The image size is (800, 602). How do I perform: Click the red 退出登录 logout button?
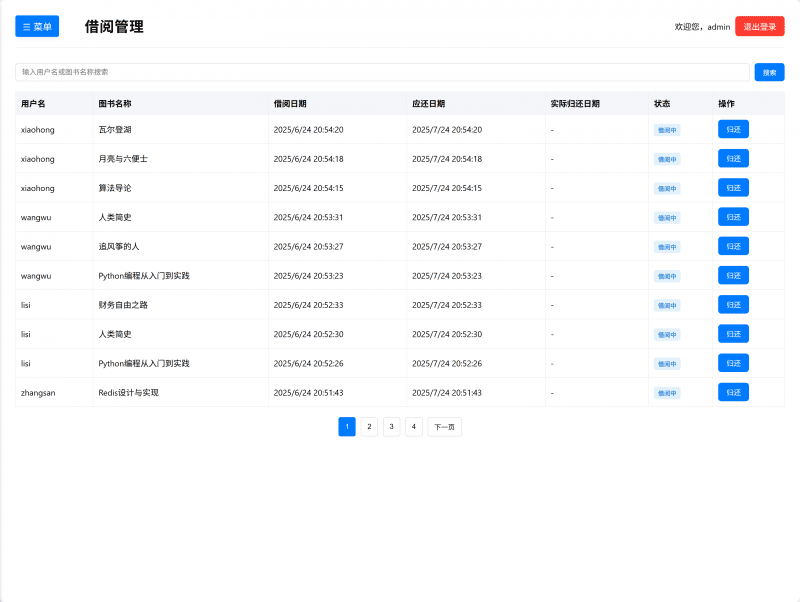tap(762, 26)
